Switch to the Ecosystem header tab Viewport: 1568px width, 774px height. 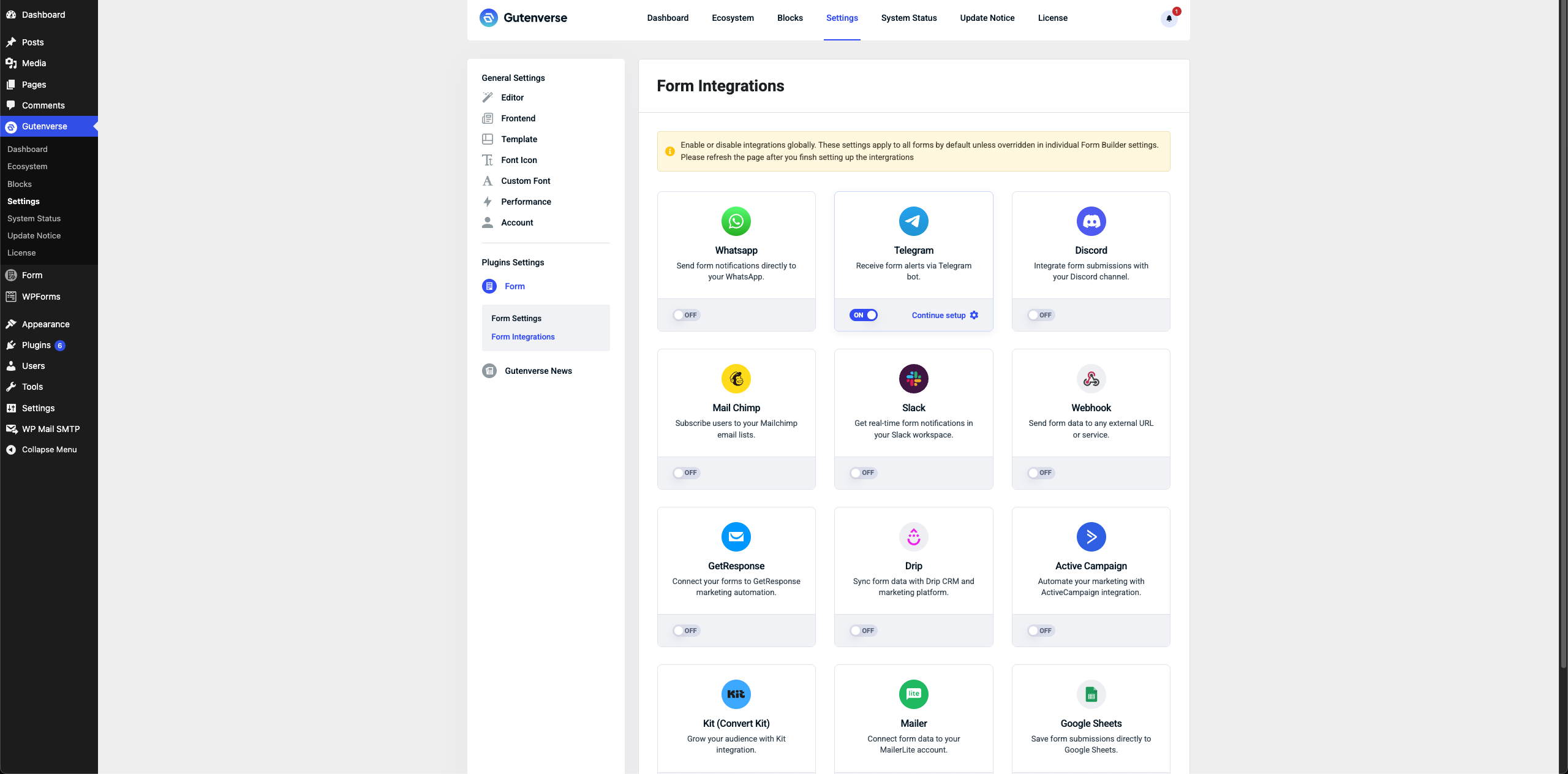[x=733, y=18]
